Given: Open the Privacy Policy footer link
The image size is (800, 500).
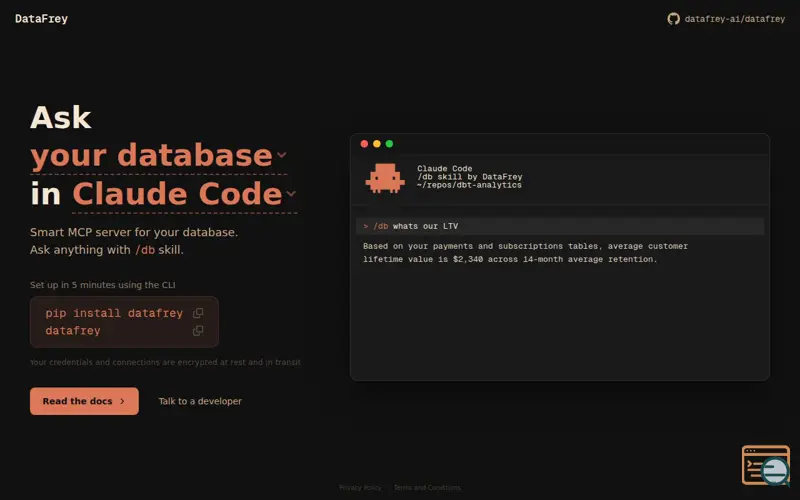Looking at the screenshot, I should point(360,488).
